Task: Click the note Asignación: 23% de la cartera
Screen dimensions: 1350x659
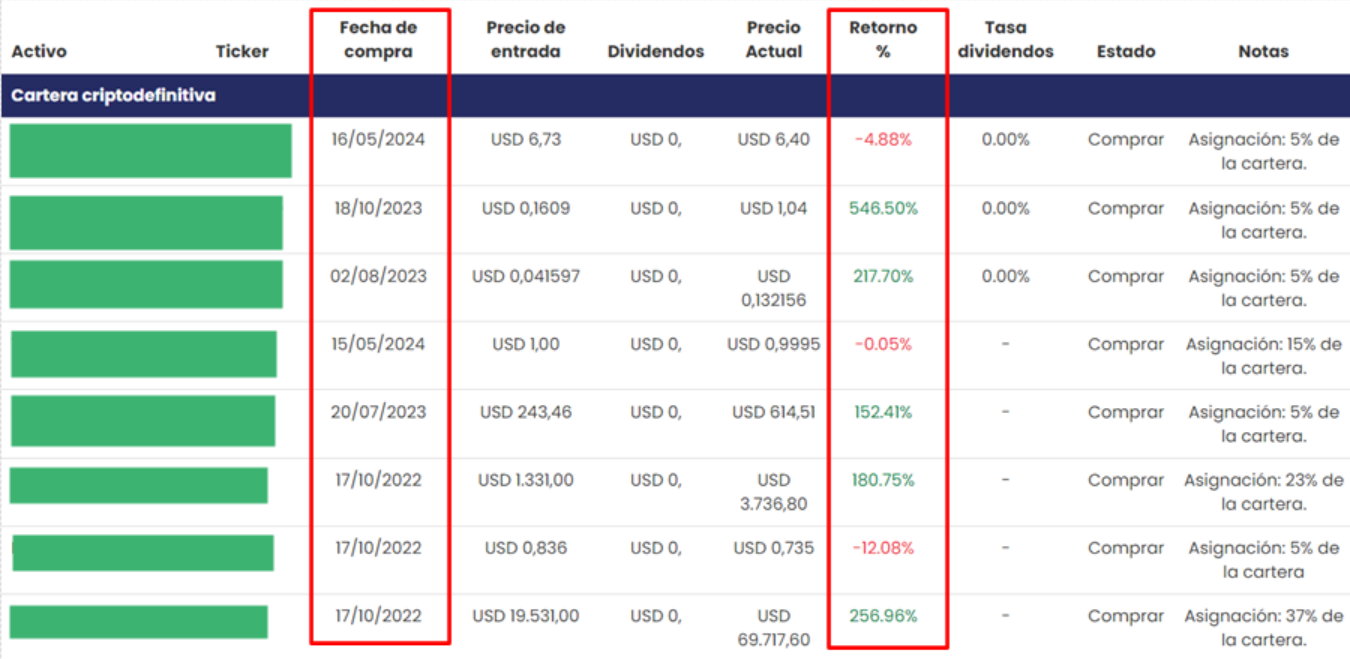Action: pos(1264,492)
